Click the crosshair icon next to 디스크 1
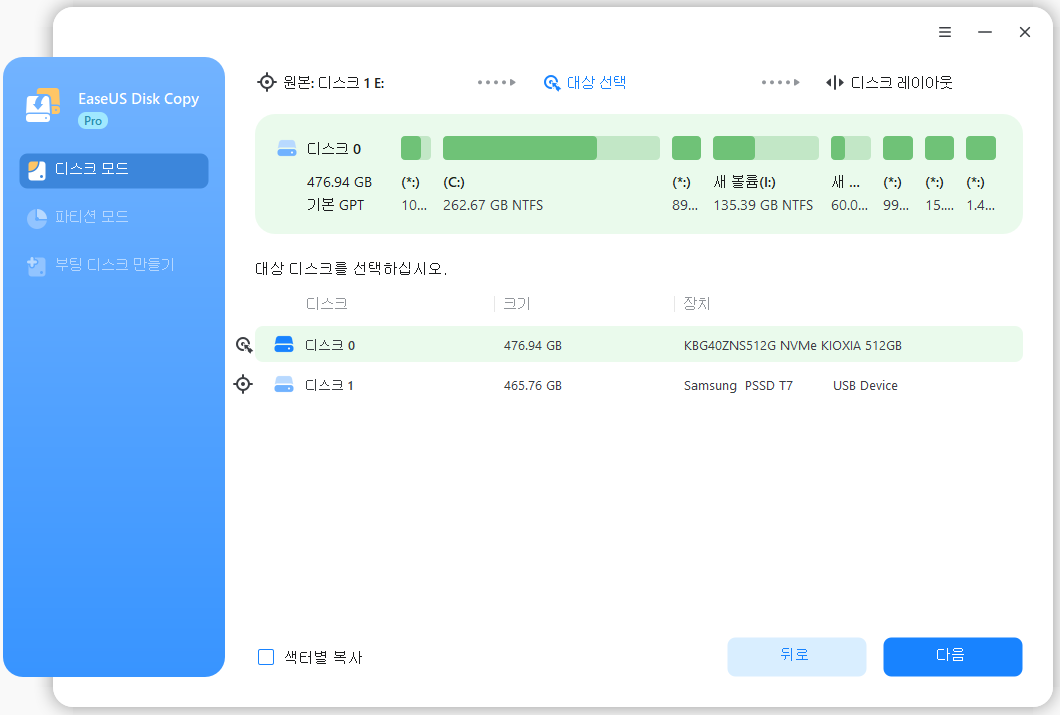The height and width of the screenshot is (715, 1060). tap(243, 384)
